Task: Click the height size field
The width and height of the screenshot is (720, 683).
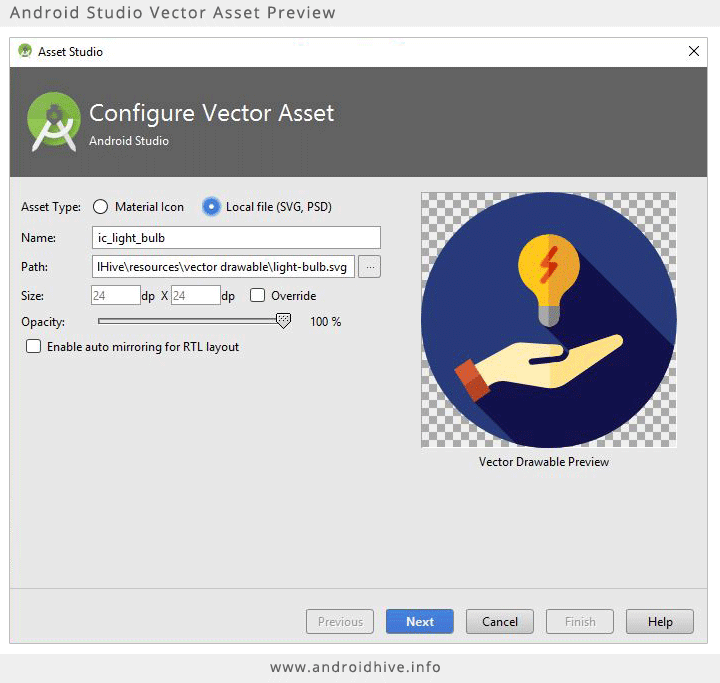Action: (x=196, y=295)
